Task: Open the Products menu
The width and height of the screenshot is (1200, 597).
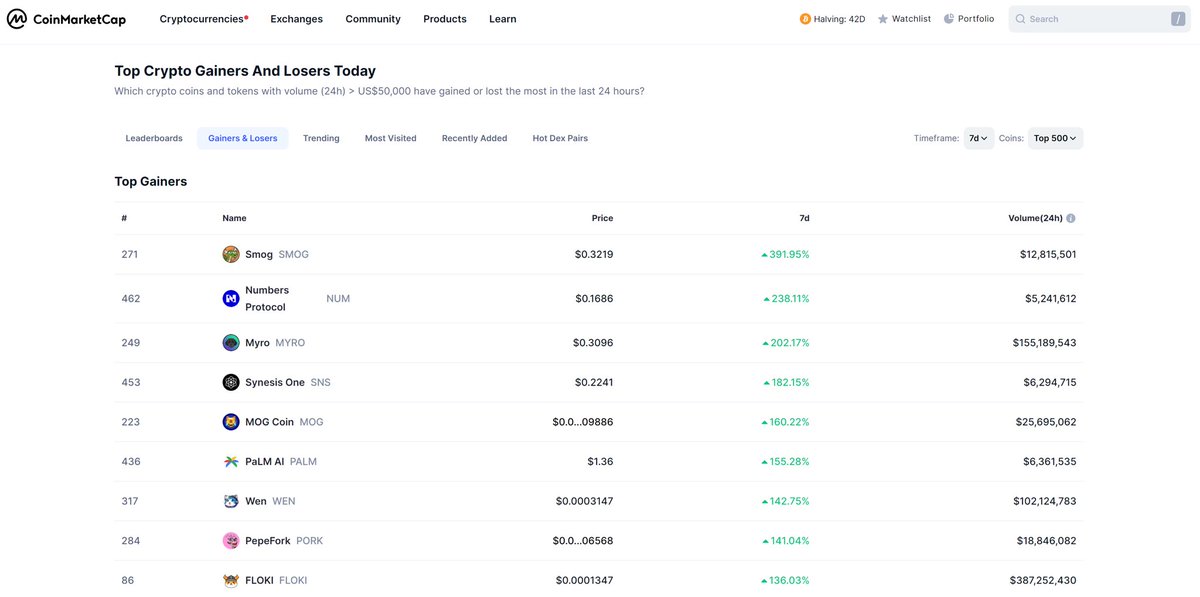Action: click(445, 19)
